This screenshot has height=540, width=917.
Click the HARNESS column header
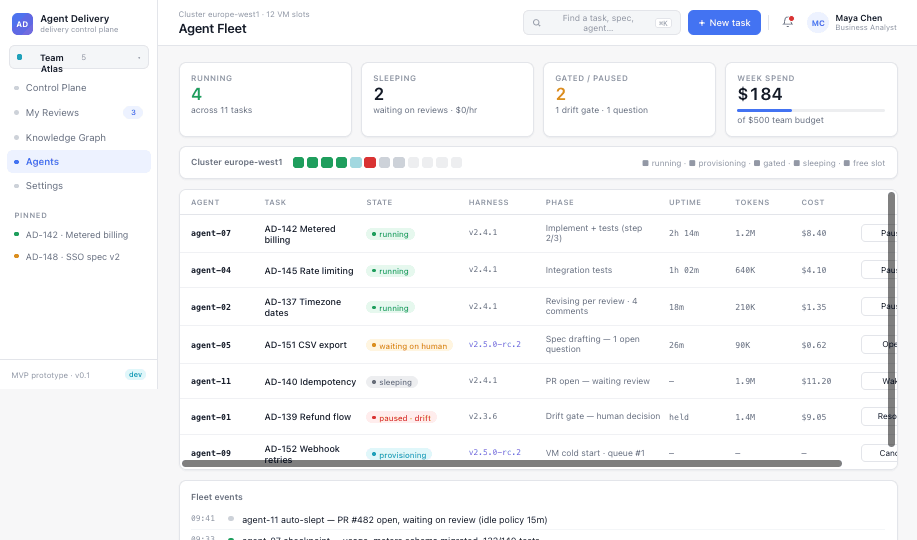click(488, 202)
